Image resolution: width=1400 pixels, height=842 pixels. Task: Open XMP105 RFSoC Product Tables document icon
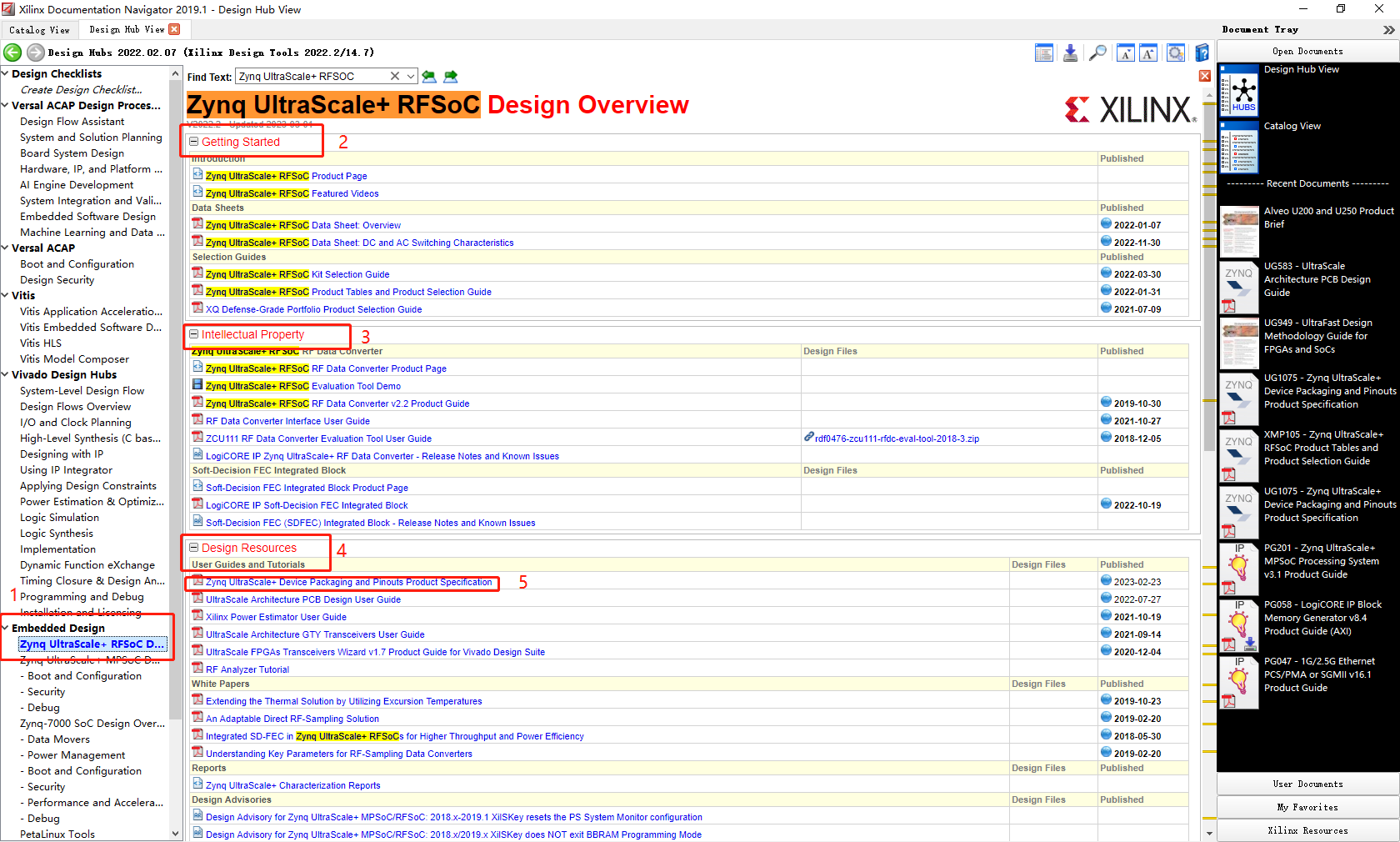pos(1239,457)
